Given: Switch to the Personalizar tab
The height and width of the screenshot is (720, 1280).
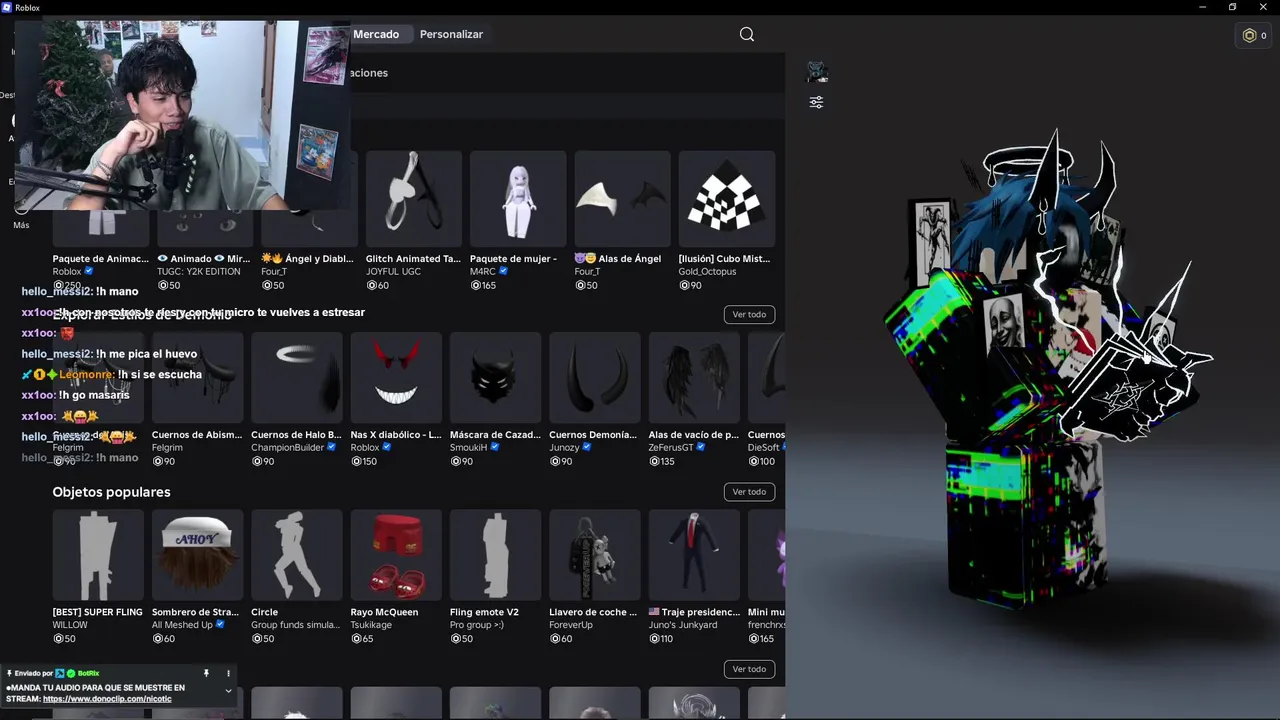Looking at the screenshot, I should [x=451, y=34].
